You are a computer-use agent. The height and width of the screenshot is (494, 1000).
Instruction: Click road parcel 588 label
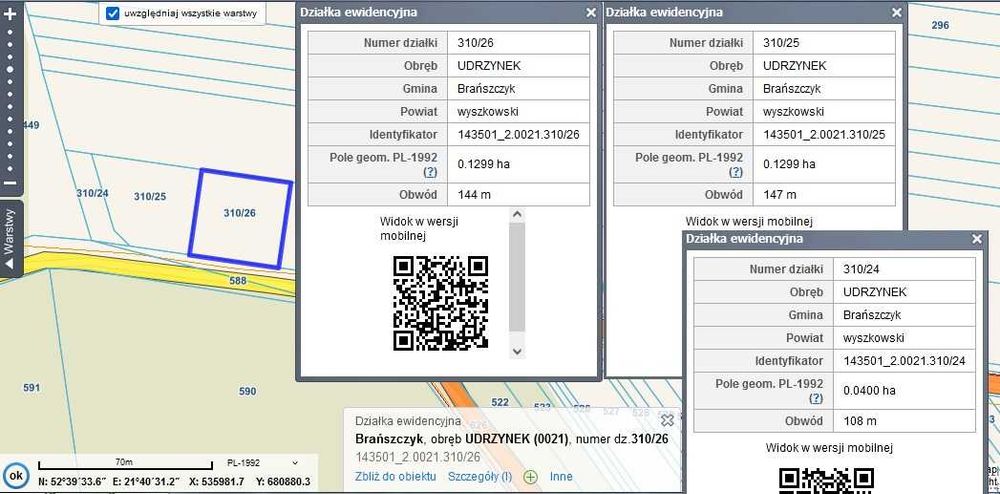pos(238,280)
